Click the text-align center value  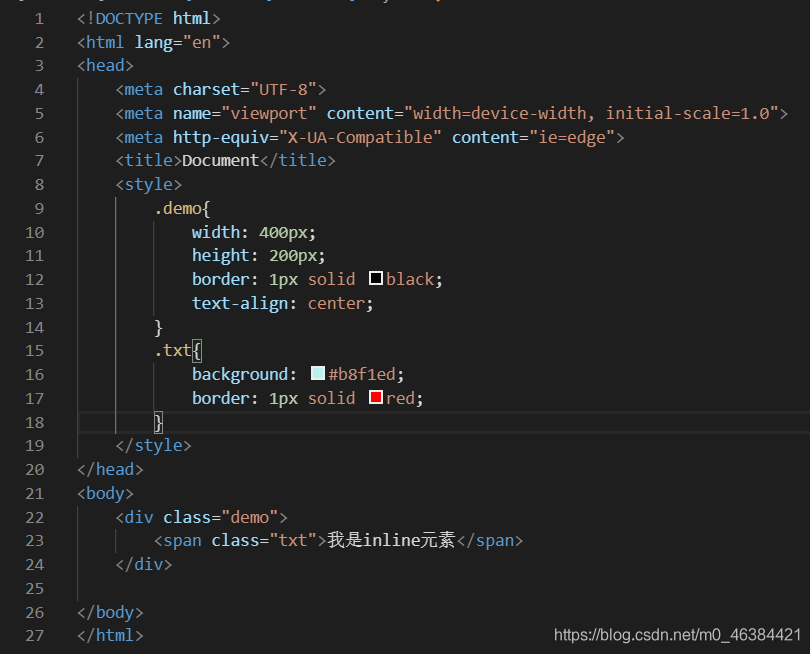click(x=340, y=303)
